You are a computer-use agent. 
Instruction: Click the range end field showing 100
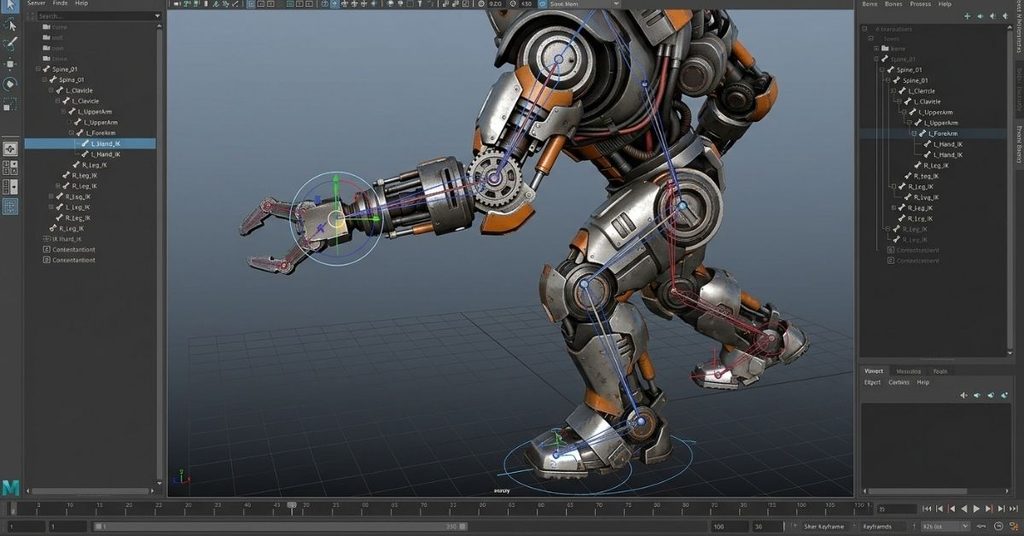click(729, 526)
